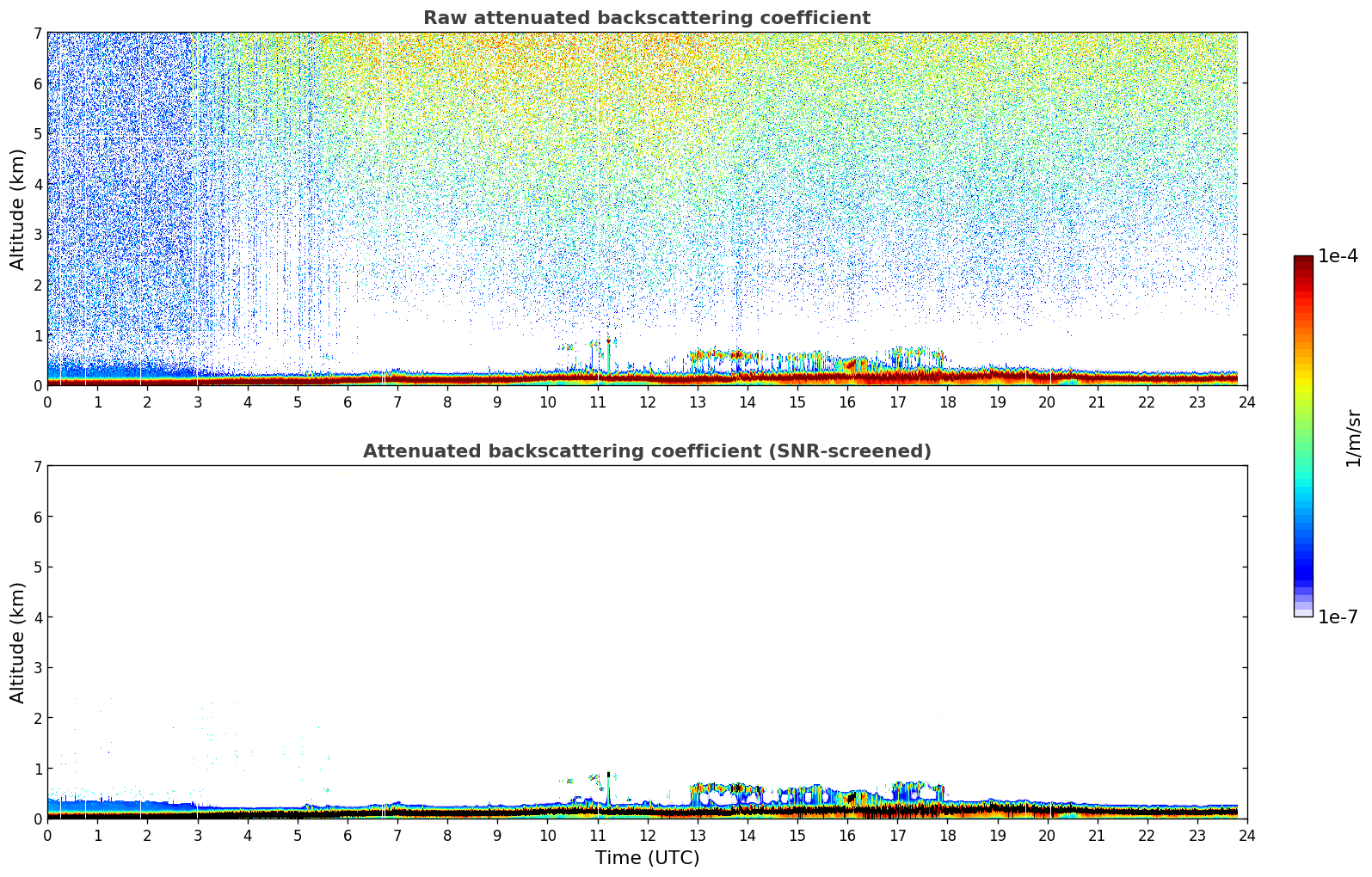Click the "Attenuated backscattering coefficient (SNR-screened)" title

tap(647, 451)
